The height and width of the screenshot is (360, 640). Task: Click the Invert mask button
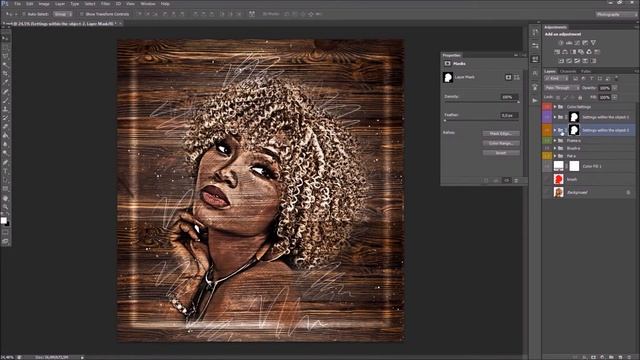point(501,153)
